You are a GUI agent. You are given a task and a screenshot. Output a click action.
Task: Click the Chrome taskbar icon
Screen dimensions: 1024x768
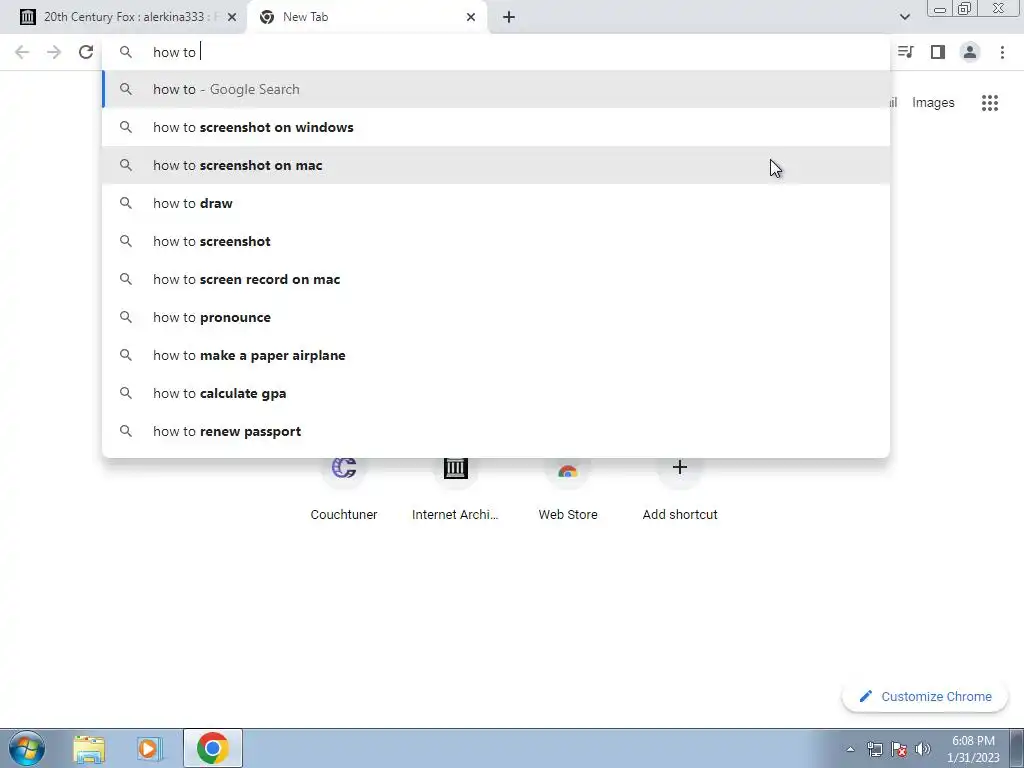pyautogui.click(x=212, y=748)
